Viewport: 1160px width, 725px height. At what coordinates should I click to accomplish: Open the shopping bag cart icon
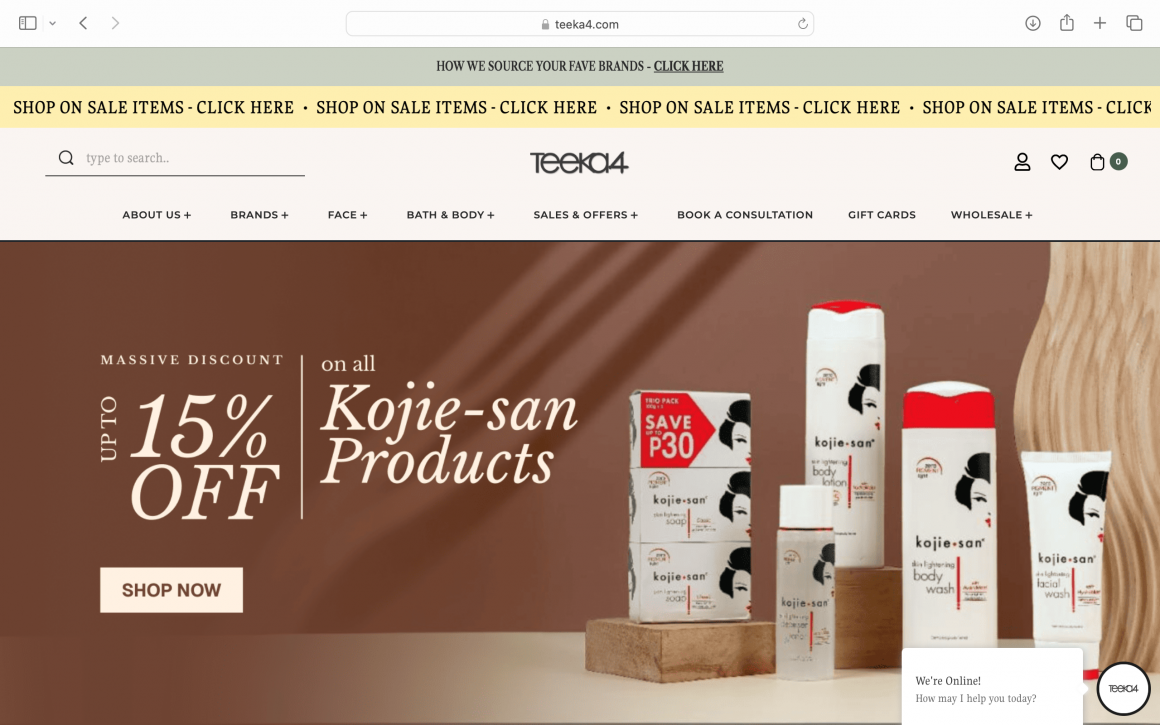[x=1097, y=161]
